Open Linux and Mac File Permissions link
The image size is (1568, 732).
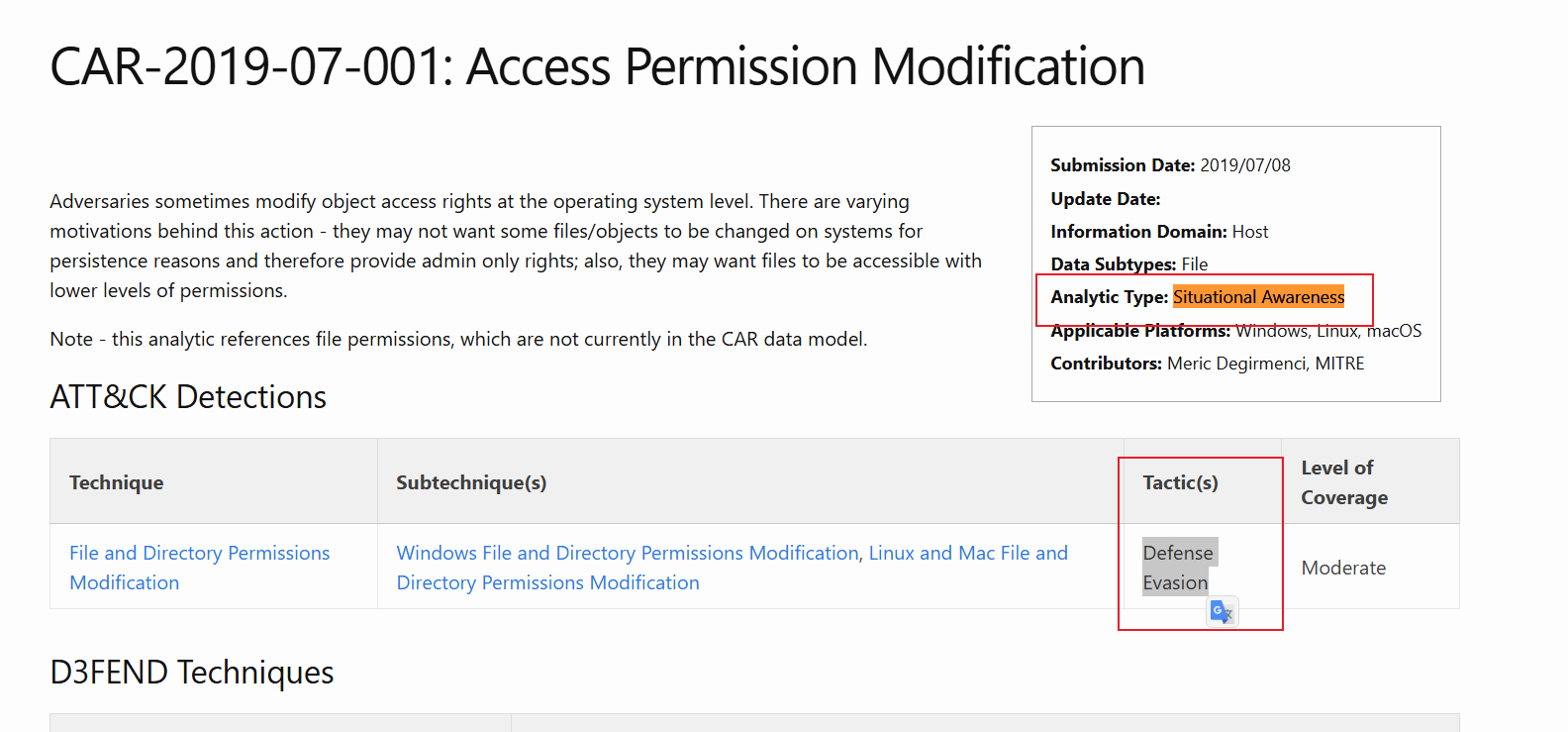pyautogui.click(x=967, y=553)
